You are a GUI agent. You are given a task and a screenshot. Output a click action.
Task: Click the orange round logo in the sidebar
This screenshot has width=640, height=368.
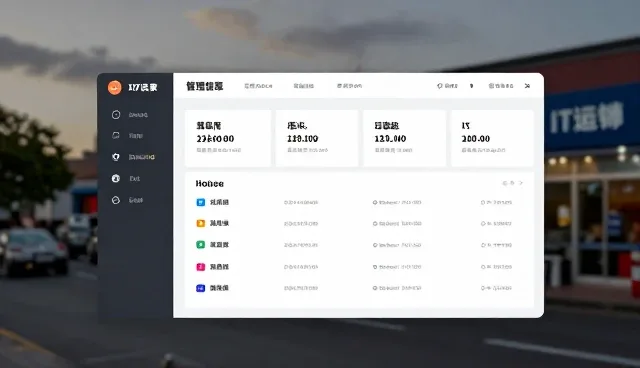[x=115, y=87]
